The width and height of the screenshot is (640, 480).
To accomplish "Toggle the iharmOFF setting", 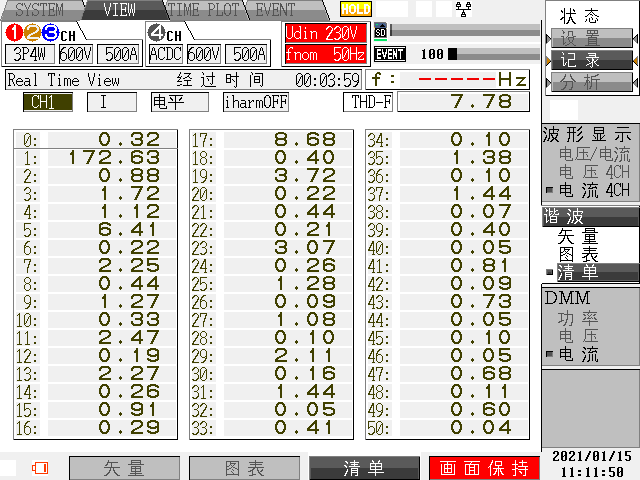I will 256,102.
